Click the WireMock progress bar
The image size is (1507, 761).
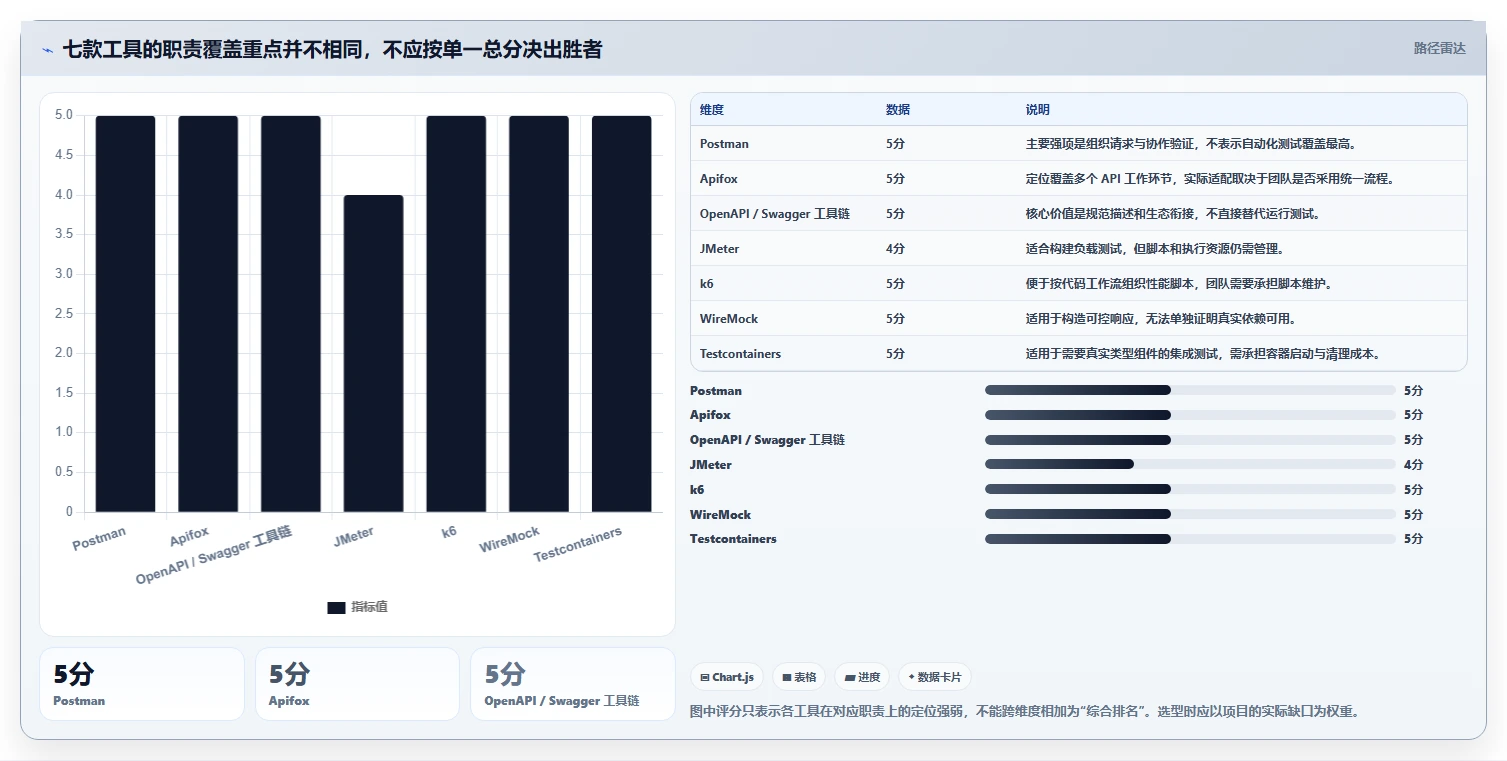(1190, 514)
